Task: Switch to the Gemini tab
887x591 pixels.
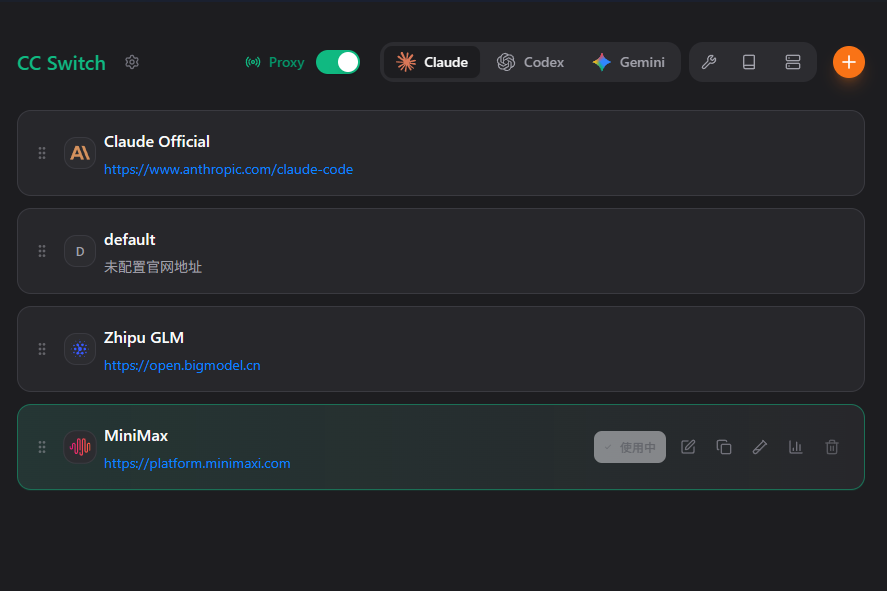Action: coord(628,62)
